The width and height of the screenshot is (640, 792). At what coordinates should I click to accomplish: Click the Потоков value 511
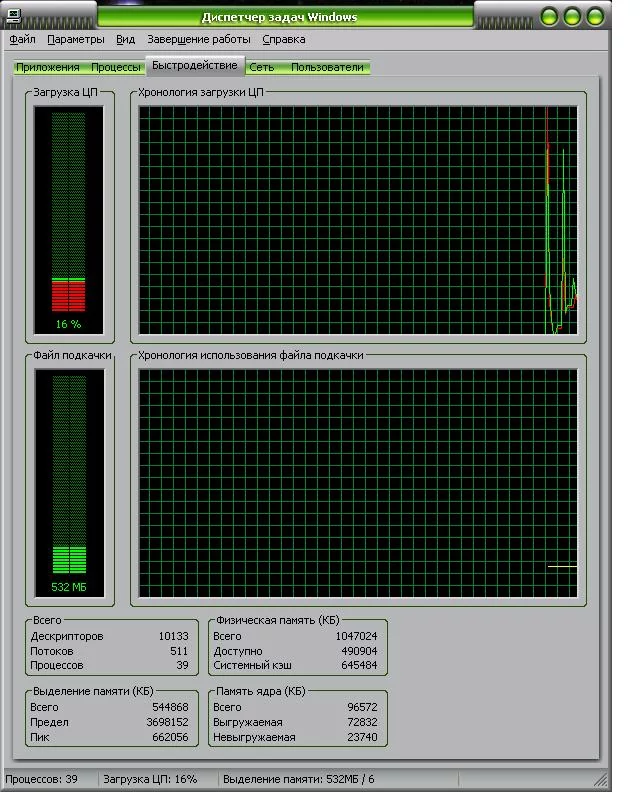179,651
